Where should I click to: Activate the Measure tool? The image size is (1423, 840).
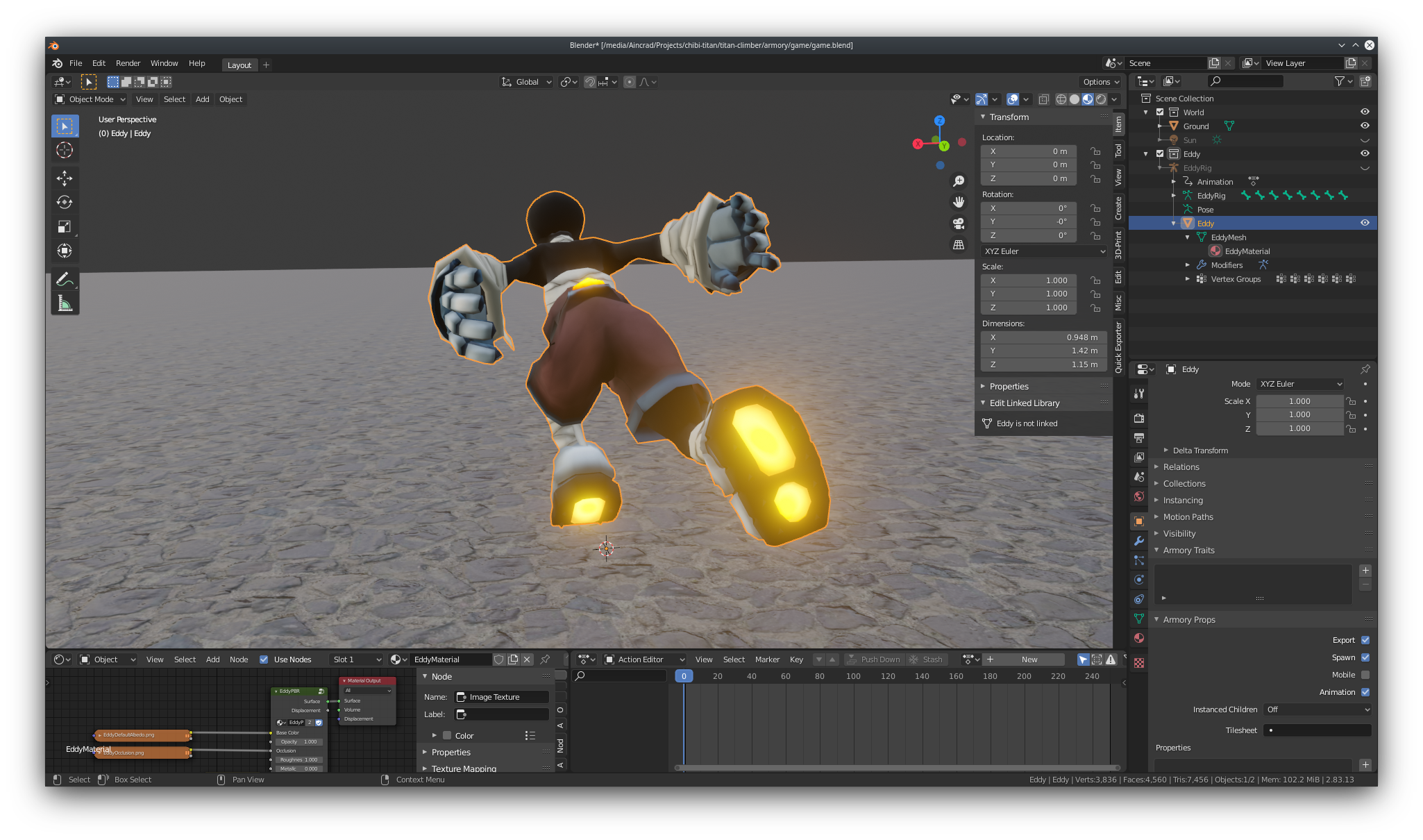click(65, 303)
